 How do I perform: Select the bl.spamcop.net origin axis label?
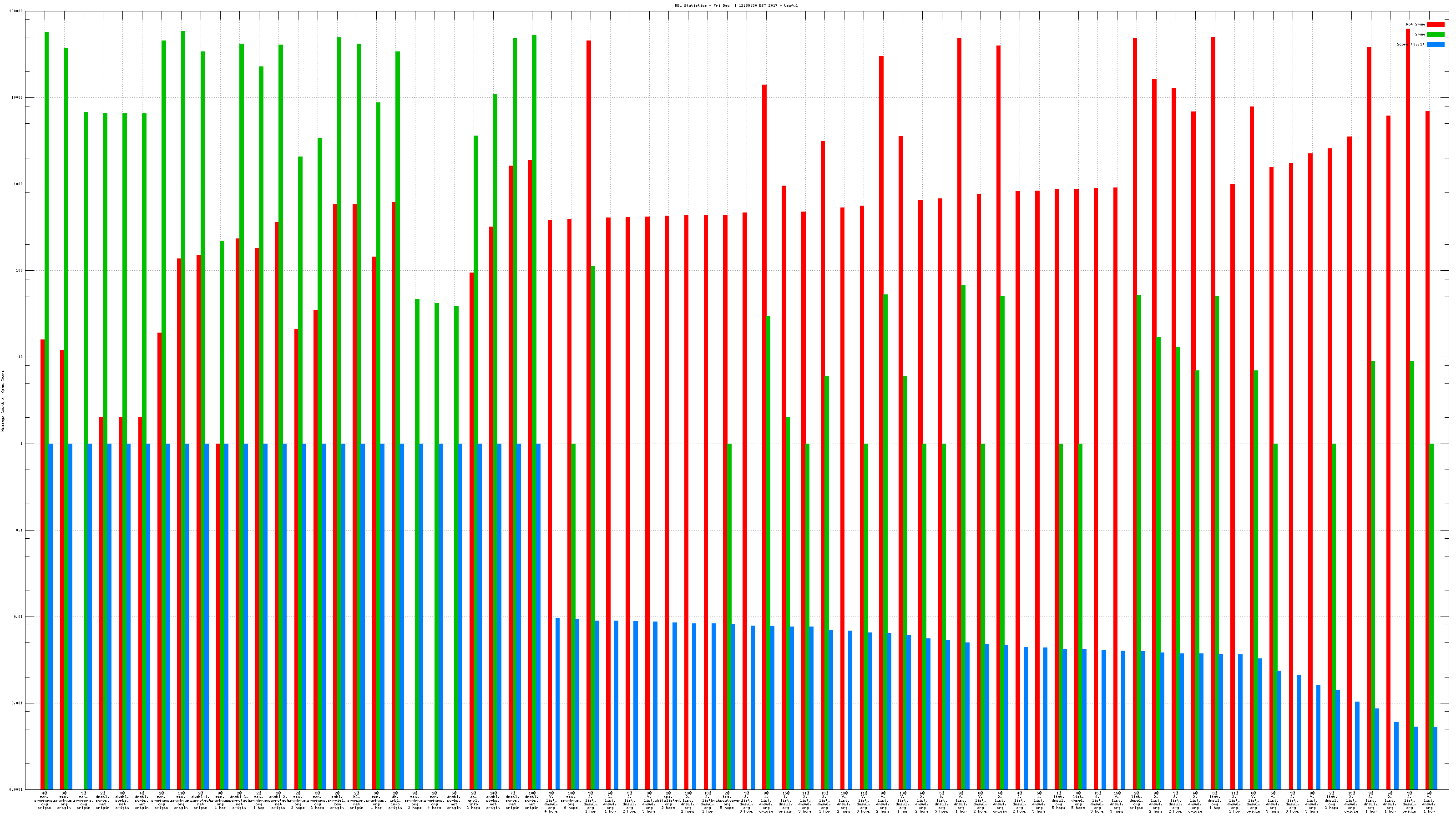(x=357, y=800)
